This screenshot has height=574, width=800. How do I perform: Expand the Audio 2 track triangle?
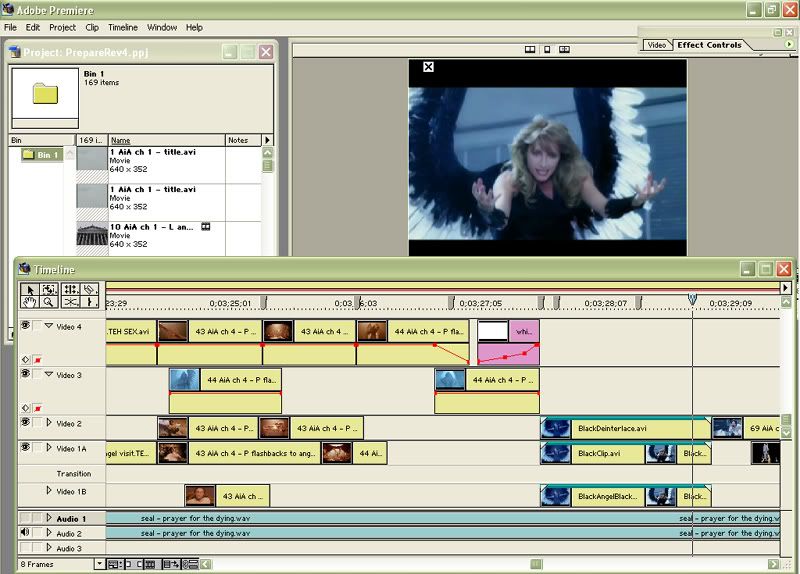[49, 533]
